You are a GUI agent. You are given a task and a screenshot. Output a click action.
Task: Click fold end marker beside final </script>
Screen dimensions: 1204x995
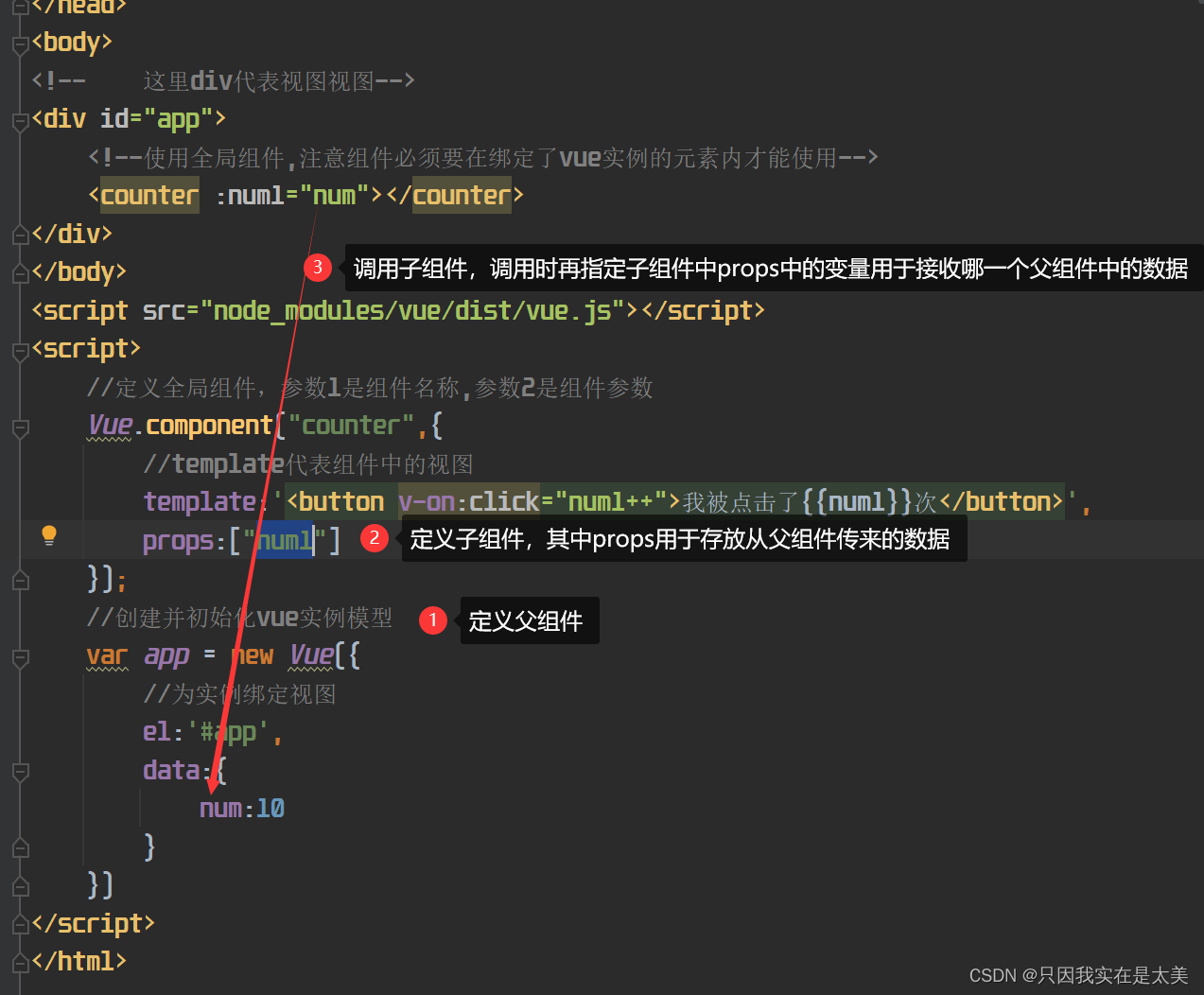(x=20, y=925)
